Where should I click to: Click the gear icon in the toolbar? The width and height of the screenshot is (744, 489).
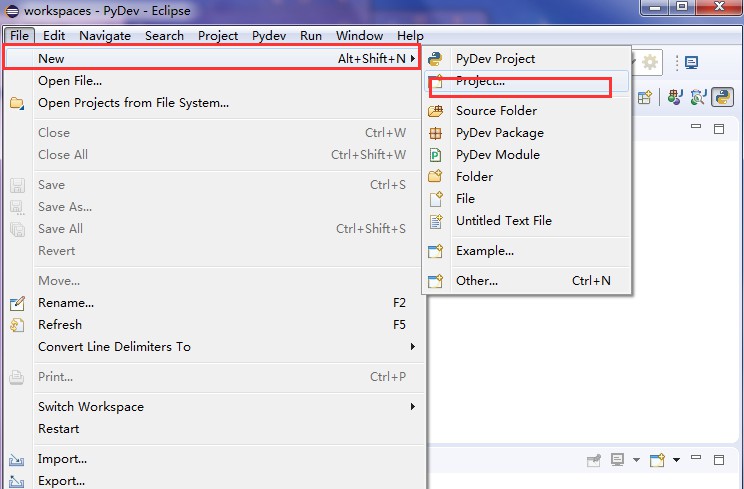point(650,62)
